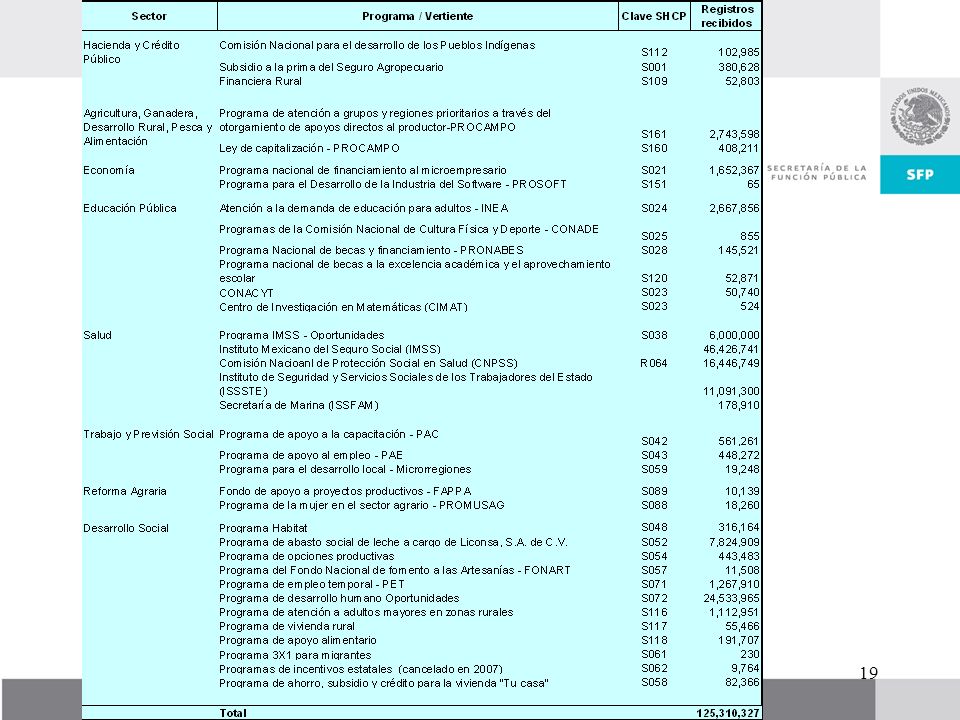Viewport: 960px width, 720px height.
Task: Click the 'Tu casa' housing program row
Action: click(x=384, y=683)
